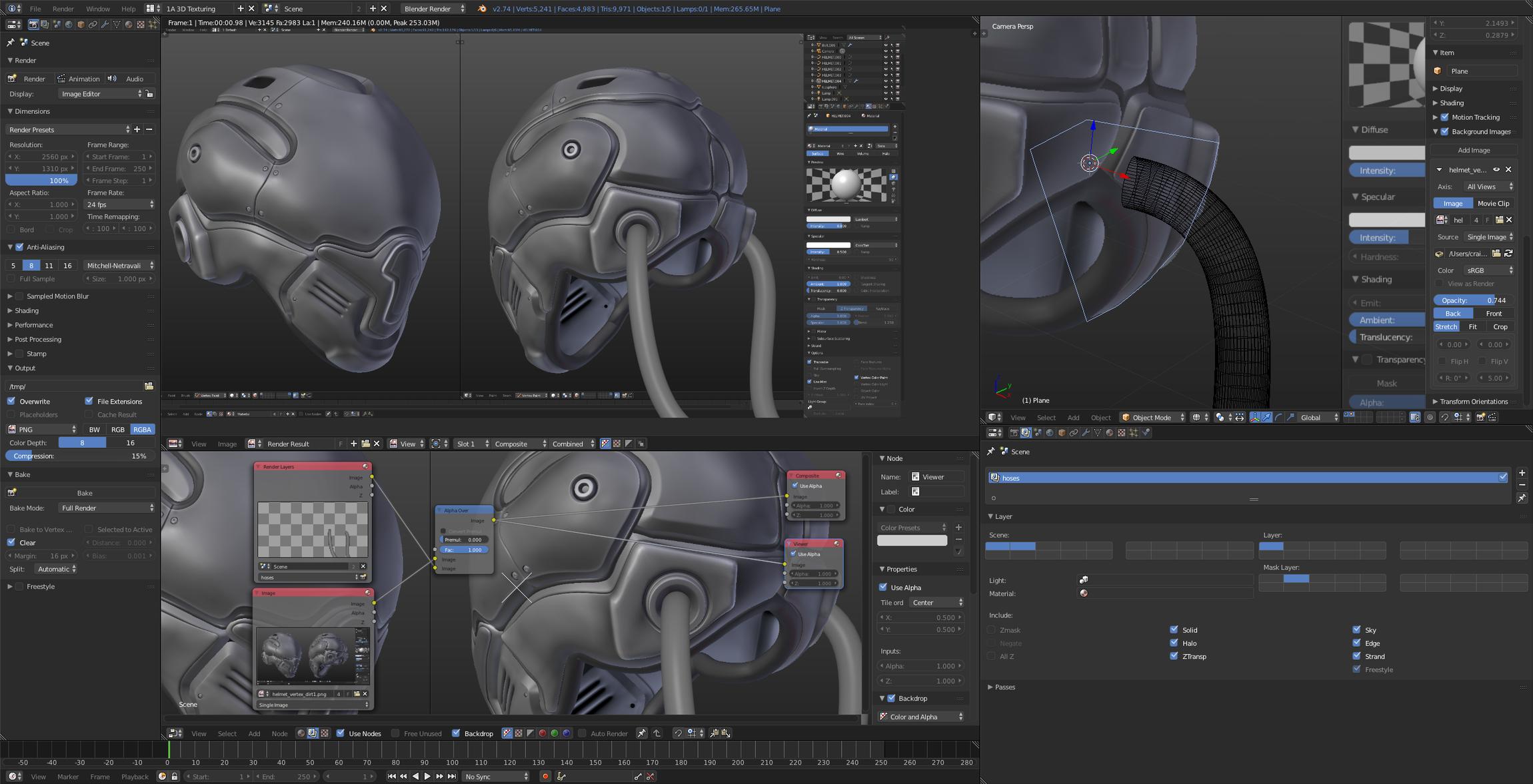The width and height of the screenshot is (1533, 784).
Task: Jump to the last frame in timeline
Action: click(452, 777)
